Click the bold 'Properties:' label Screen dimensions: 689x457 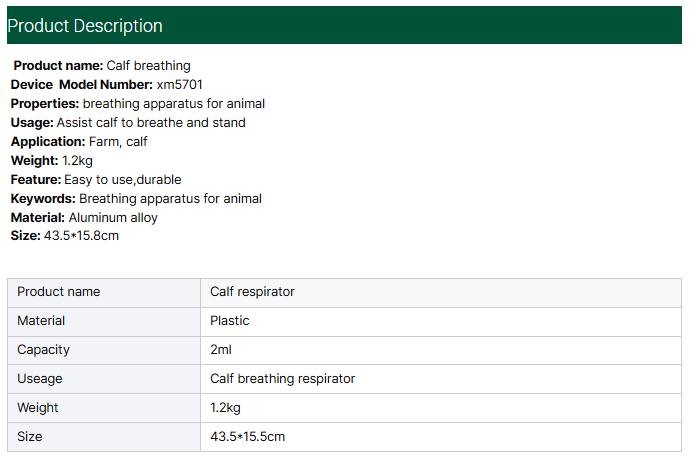[45, 104]
